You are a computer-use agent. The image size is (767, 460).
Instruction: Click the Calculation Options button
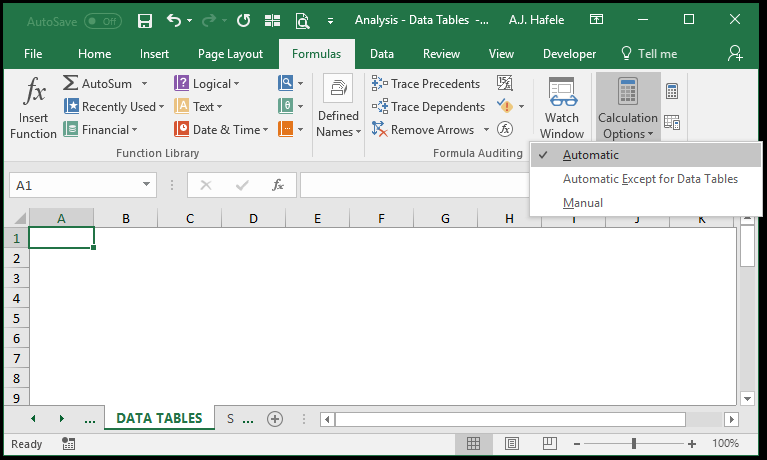point(628,108)
